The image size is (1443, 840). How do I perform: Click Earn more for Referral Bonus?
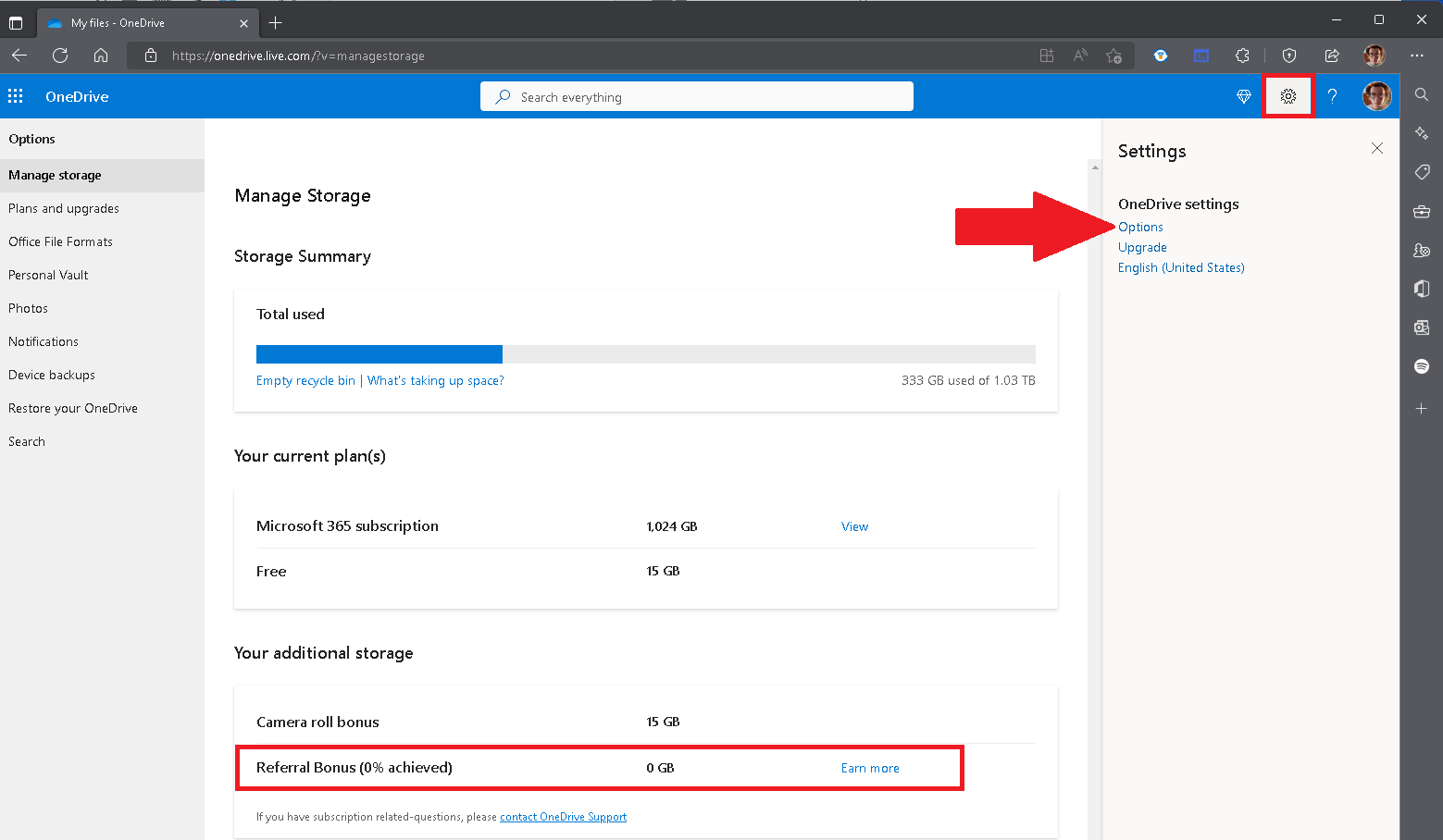click(870, 768)
